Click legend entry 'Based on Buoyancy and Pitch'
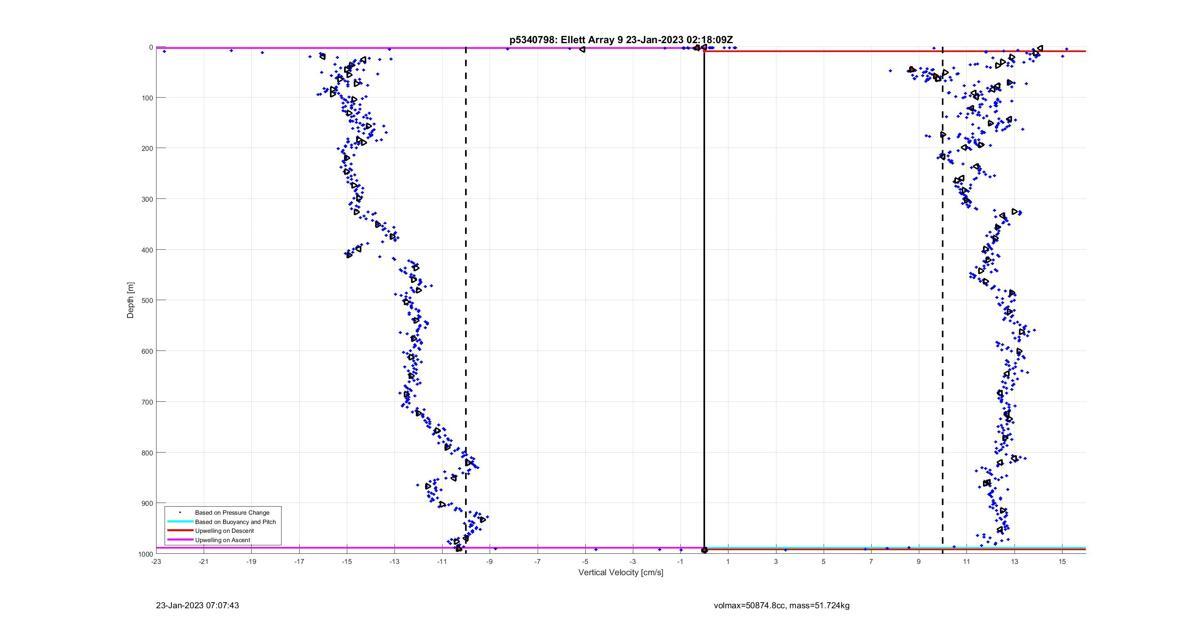1200x622 pixels. 235,522
